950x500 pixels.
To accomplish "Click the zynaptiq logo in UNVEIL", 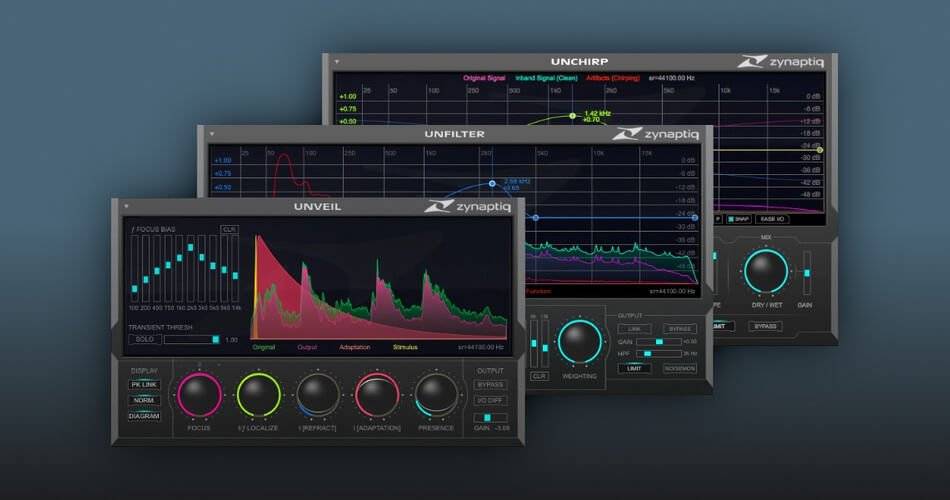I will 467,207.
